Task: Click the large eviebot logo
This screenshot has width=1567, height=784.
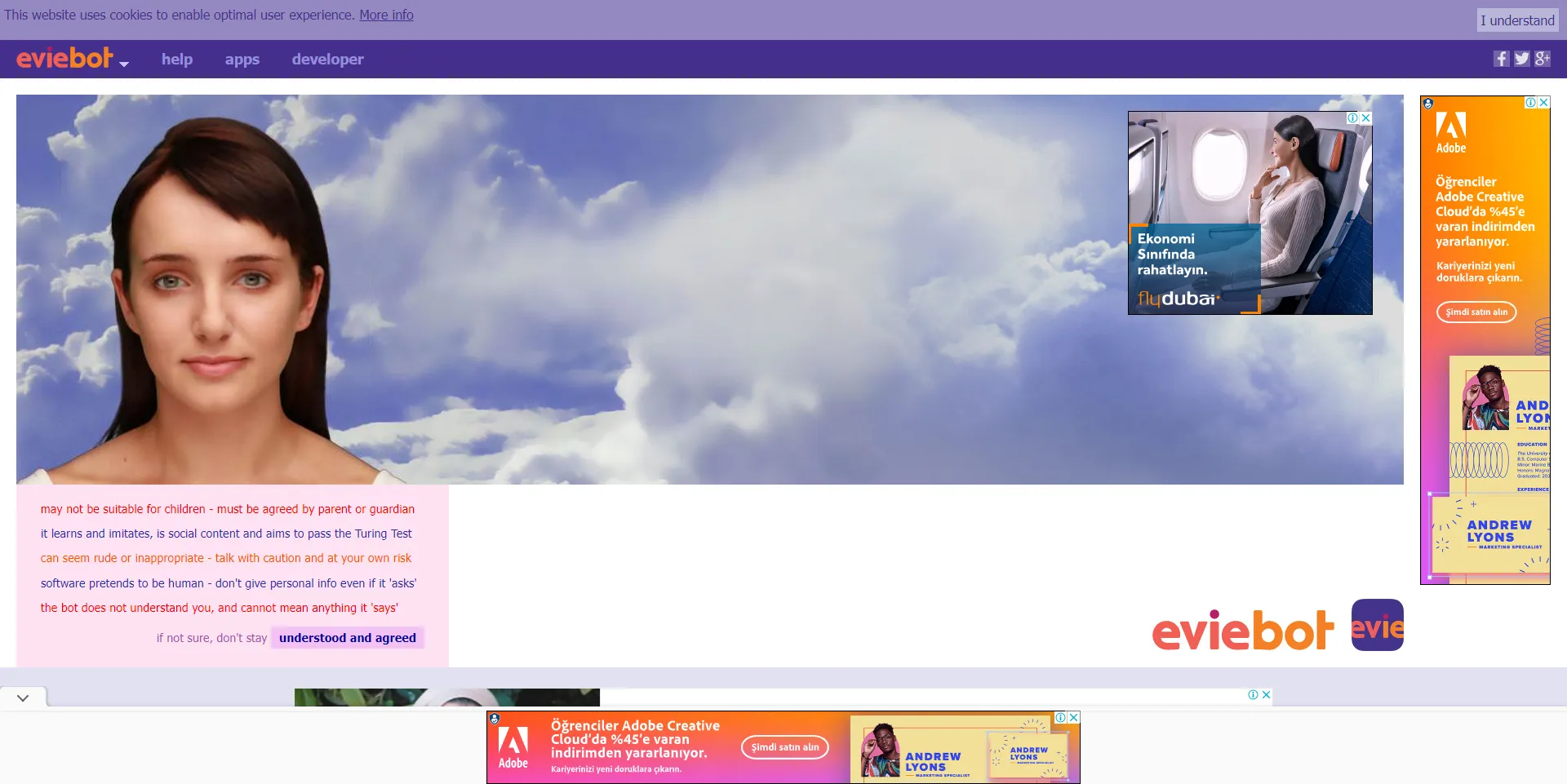Action: tap(1243, 630)
